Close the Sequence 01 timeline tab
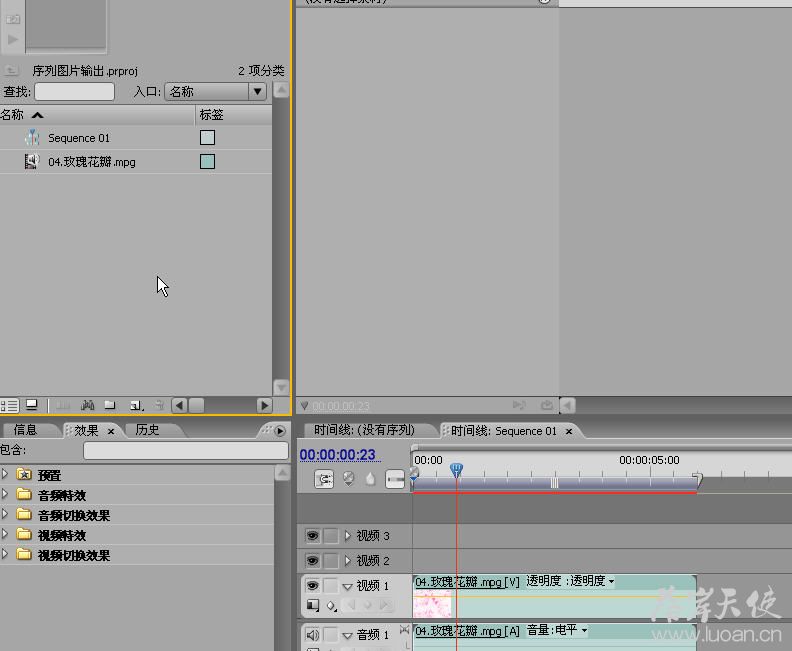 click(x=569, y=431)
